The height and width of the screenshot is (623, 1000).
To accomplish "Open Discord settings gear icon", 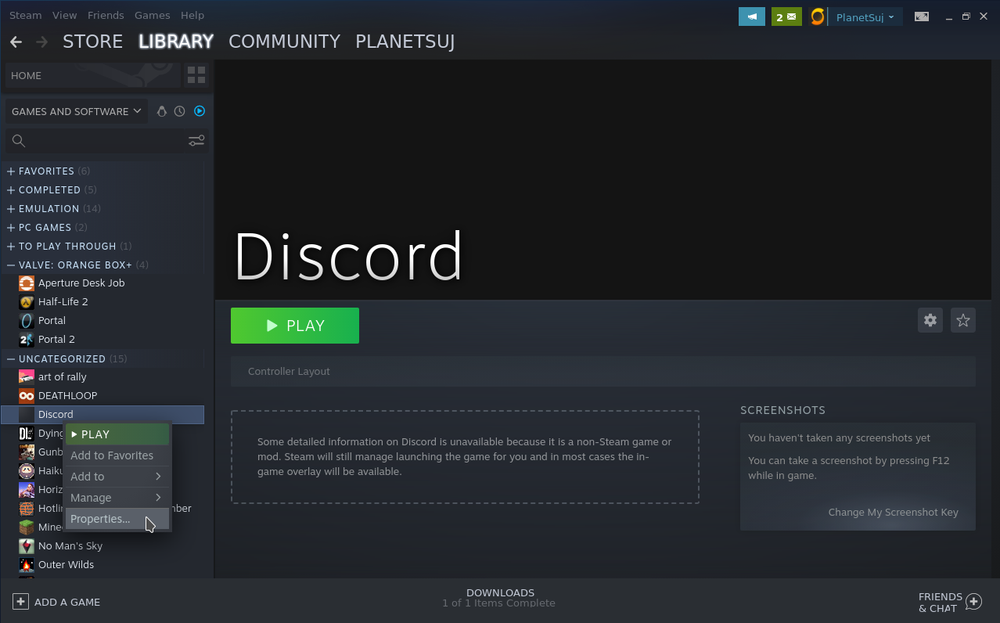I will pyautogui.click(x=930, y=320).
